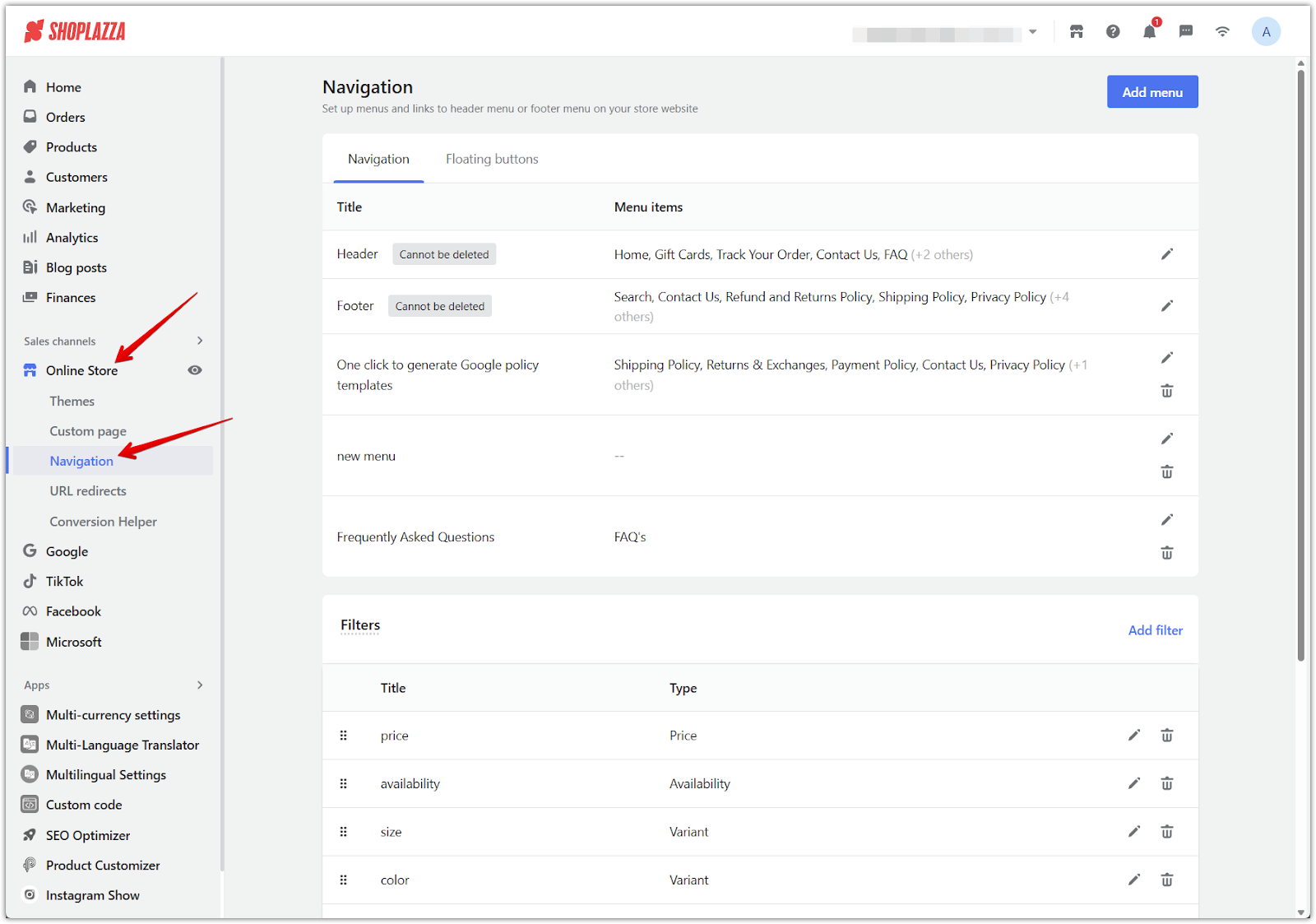
Task: Click the storefront icon in top bar
Action: click(x=1076, y=32)
